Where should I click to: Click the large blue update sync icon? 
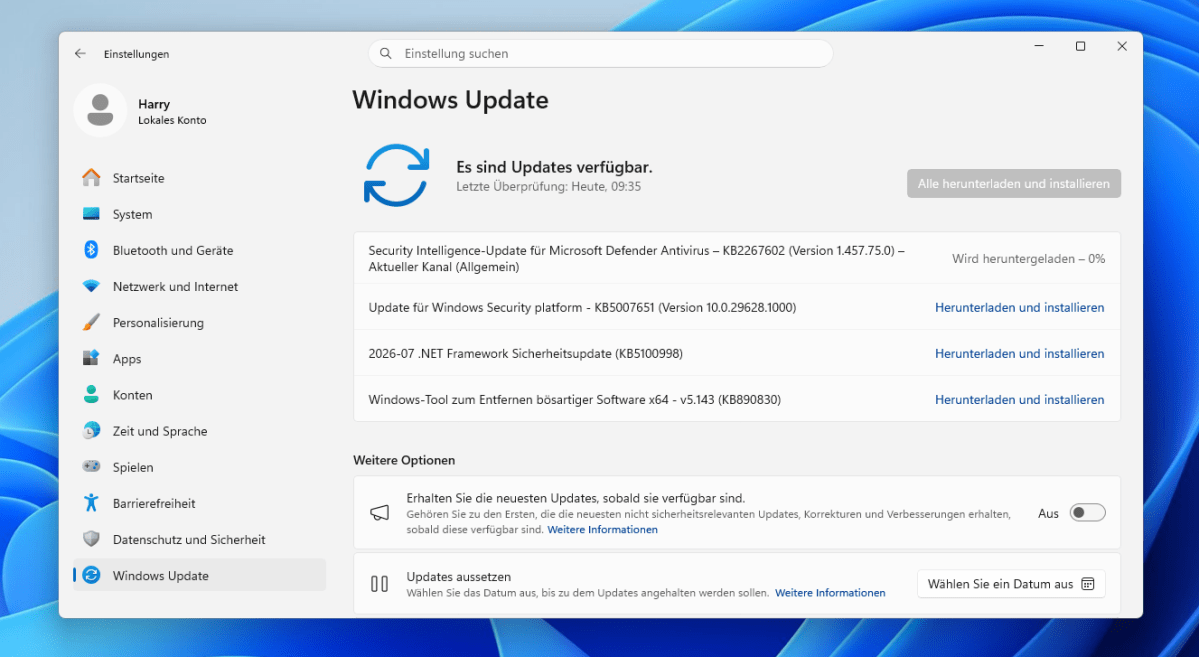click(x=396, y=175)
